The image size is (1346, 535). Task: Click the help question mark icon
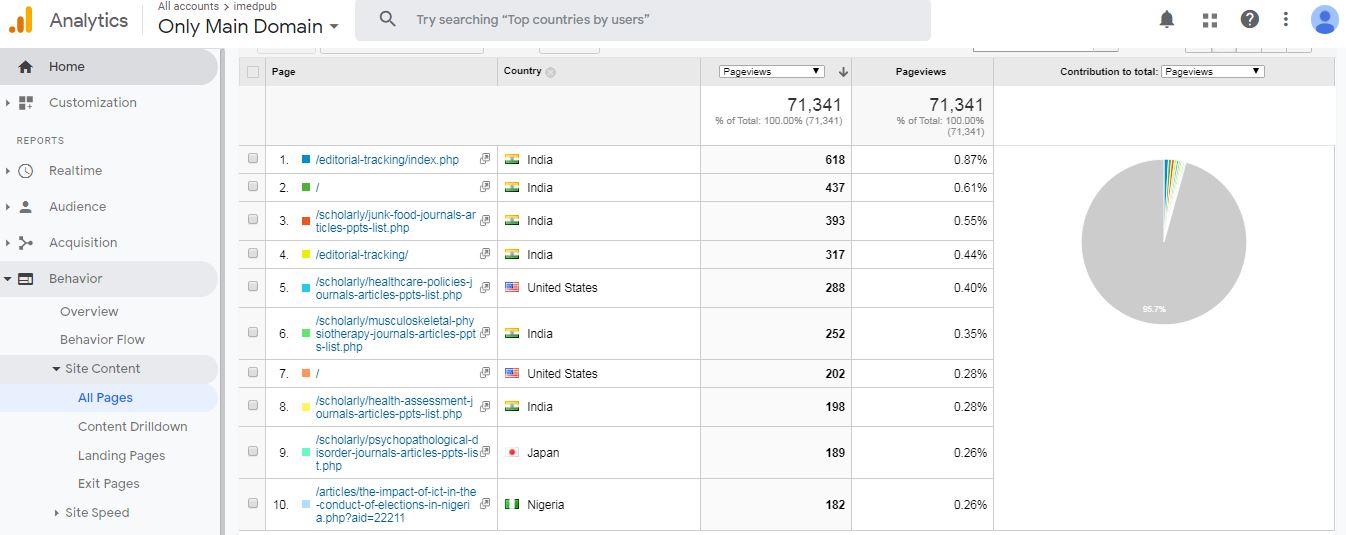click(1249, 20)
